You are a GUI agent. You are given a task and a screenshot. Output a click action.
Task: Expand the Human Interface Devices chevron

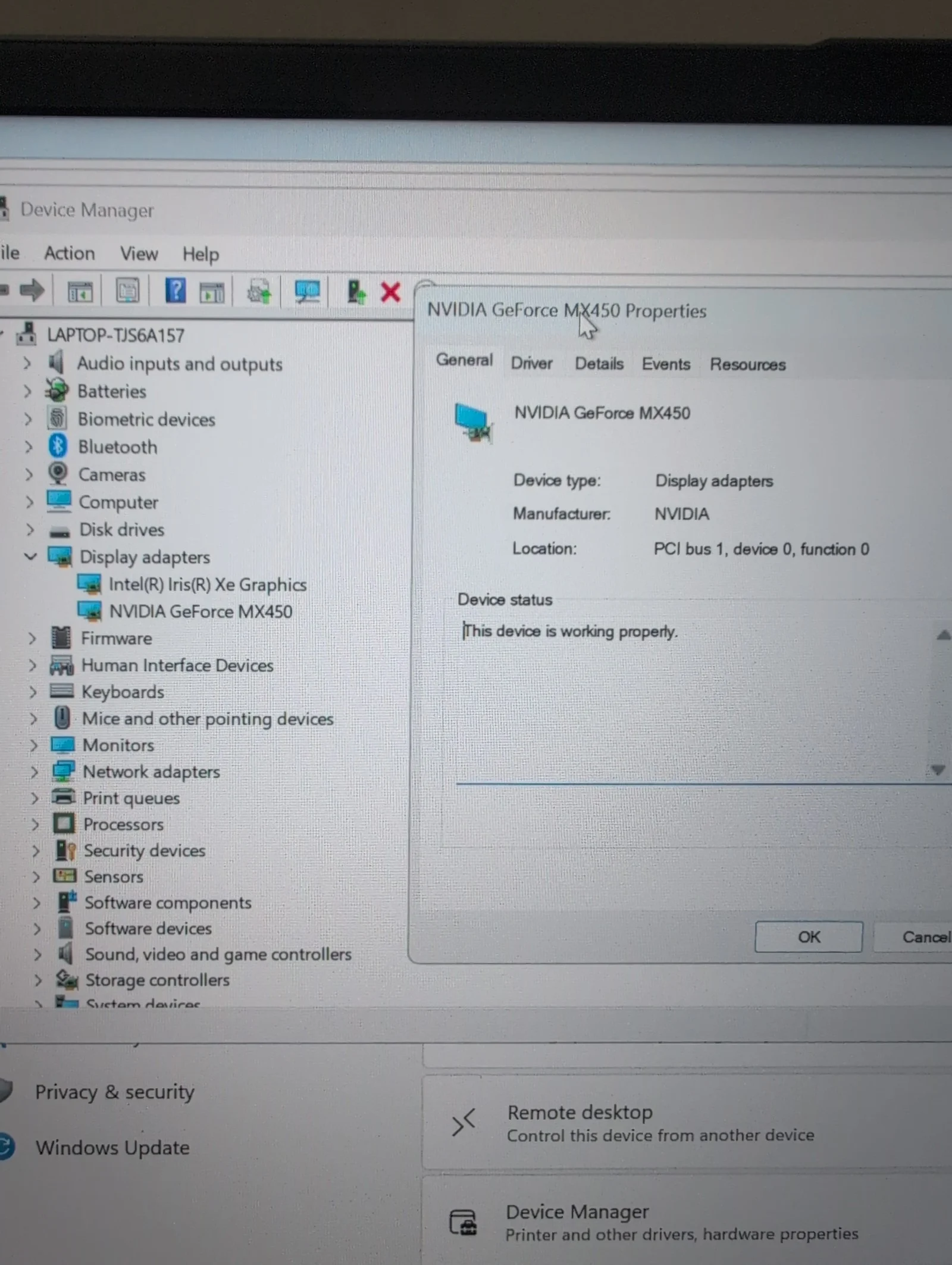[32, 665]
